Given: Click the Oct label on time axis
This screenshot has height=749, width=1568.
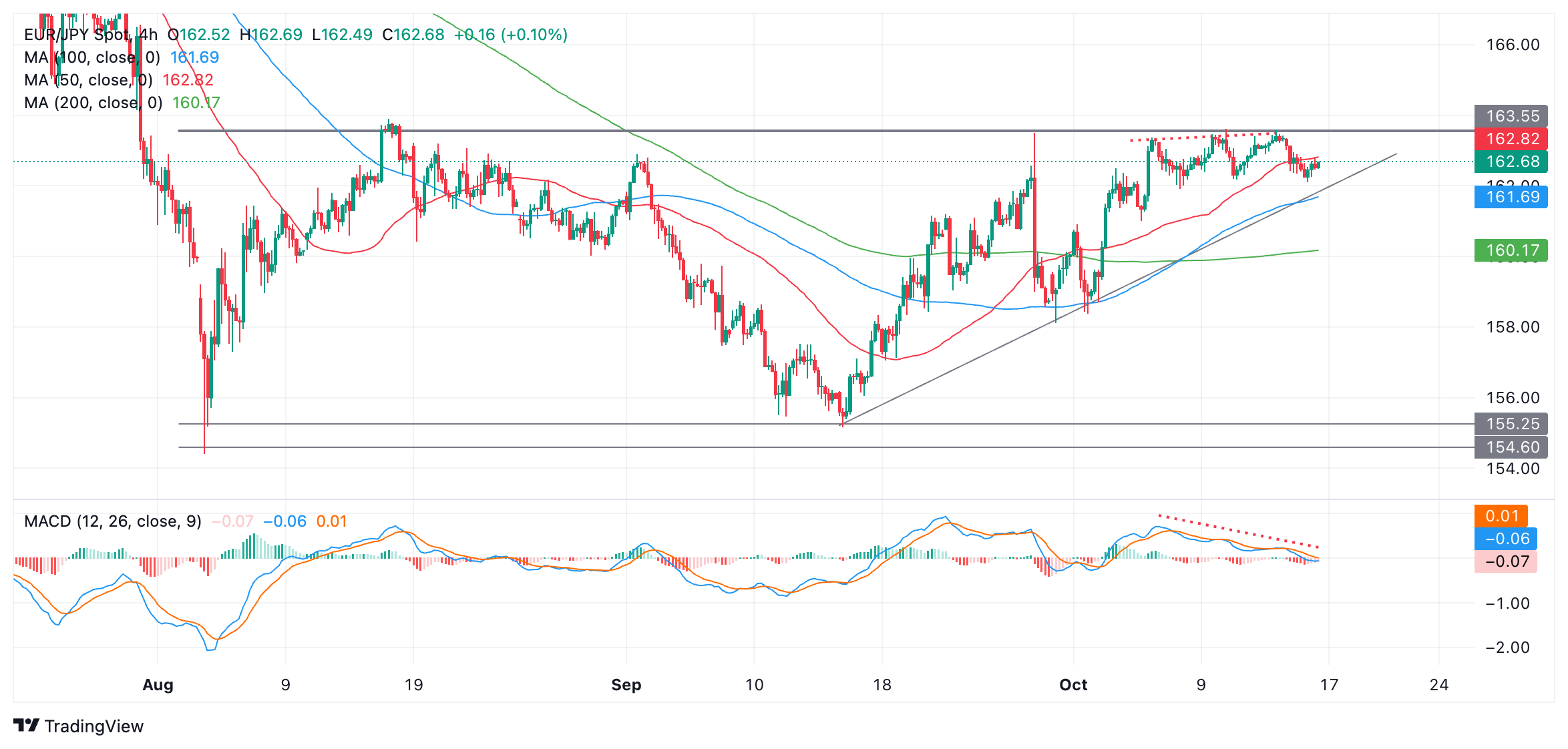Looking at the screenshot, I should pos(1073,685).
